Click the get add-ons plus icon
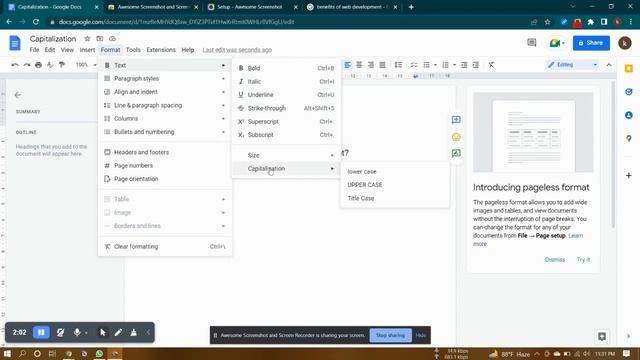Viewport: 640px width, 360px height. [x=629, y=176]
